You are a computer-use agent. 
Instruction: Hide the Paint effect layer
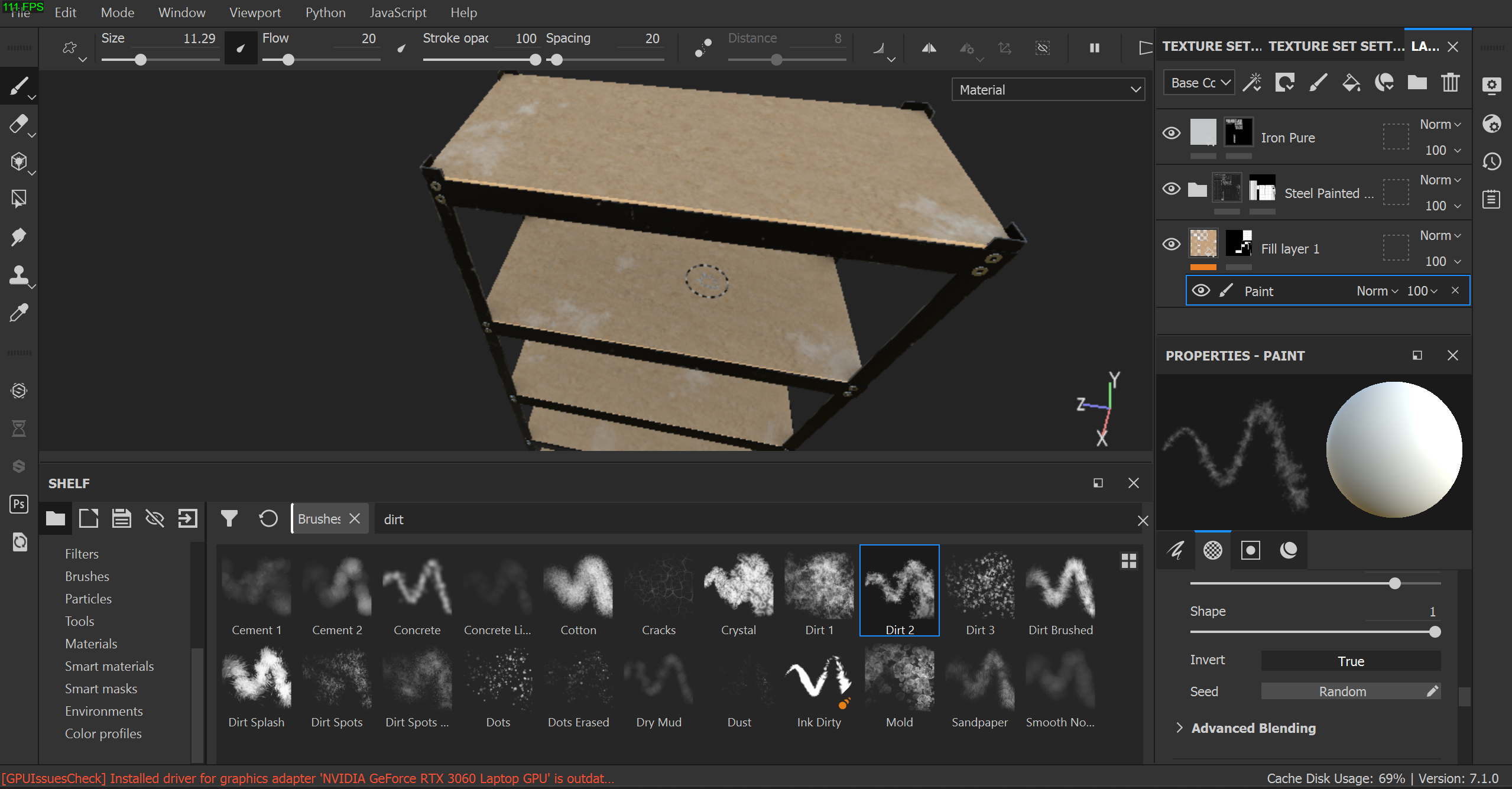click(1200, 291)
